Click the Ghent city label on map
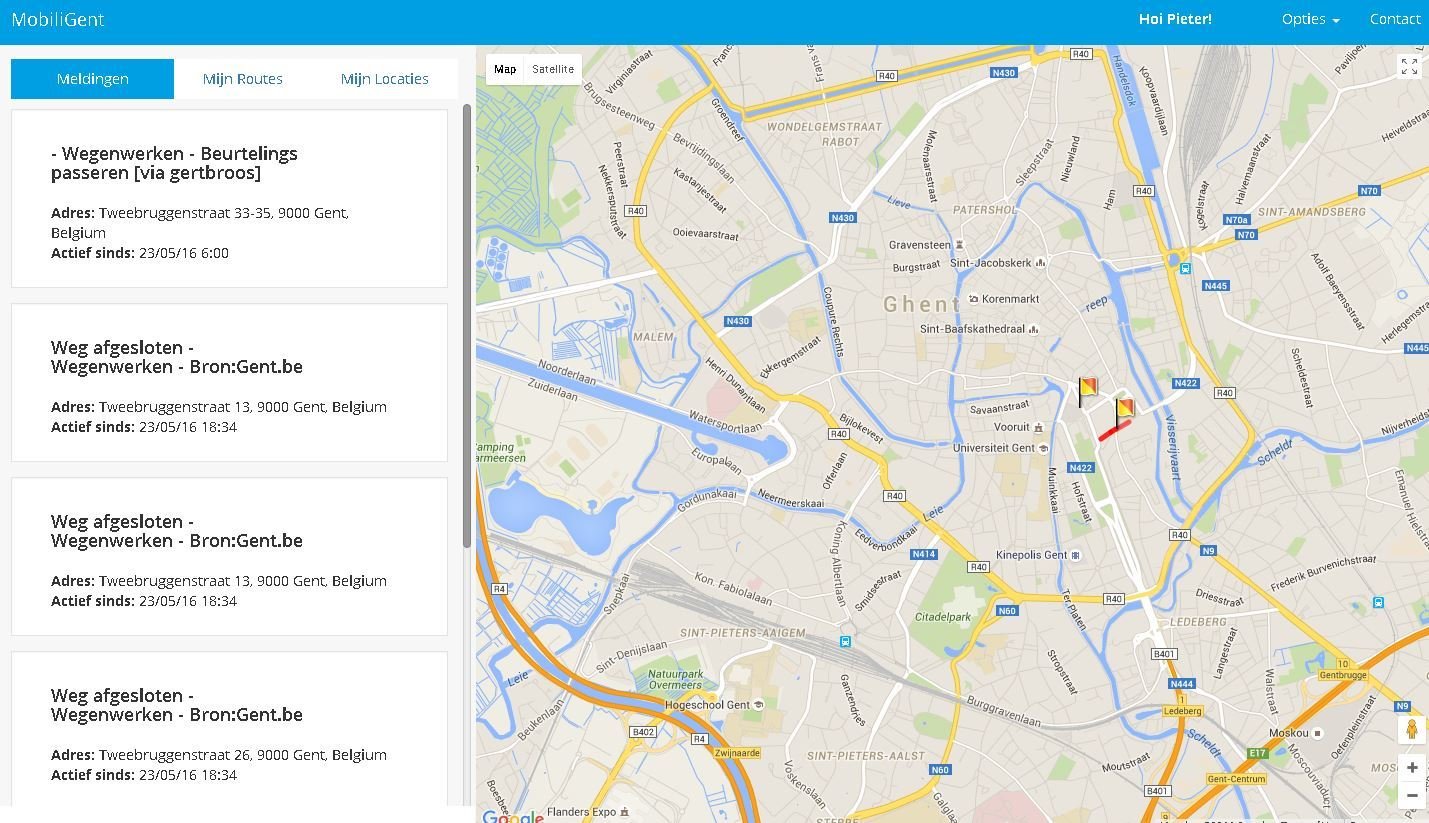The height and width of the screenshot is (823, 1429). [921, 305]
